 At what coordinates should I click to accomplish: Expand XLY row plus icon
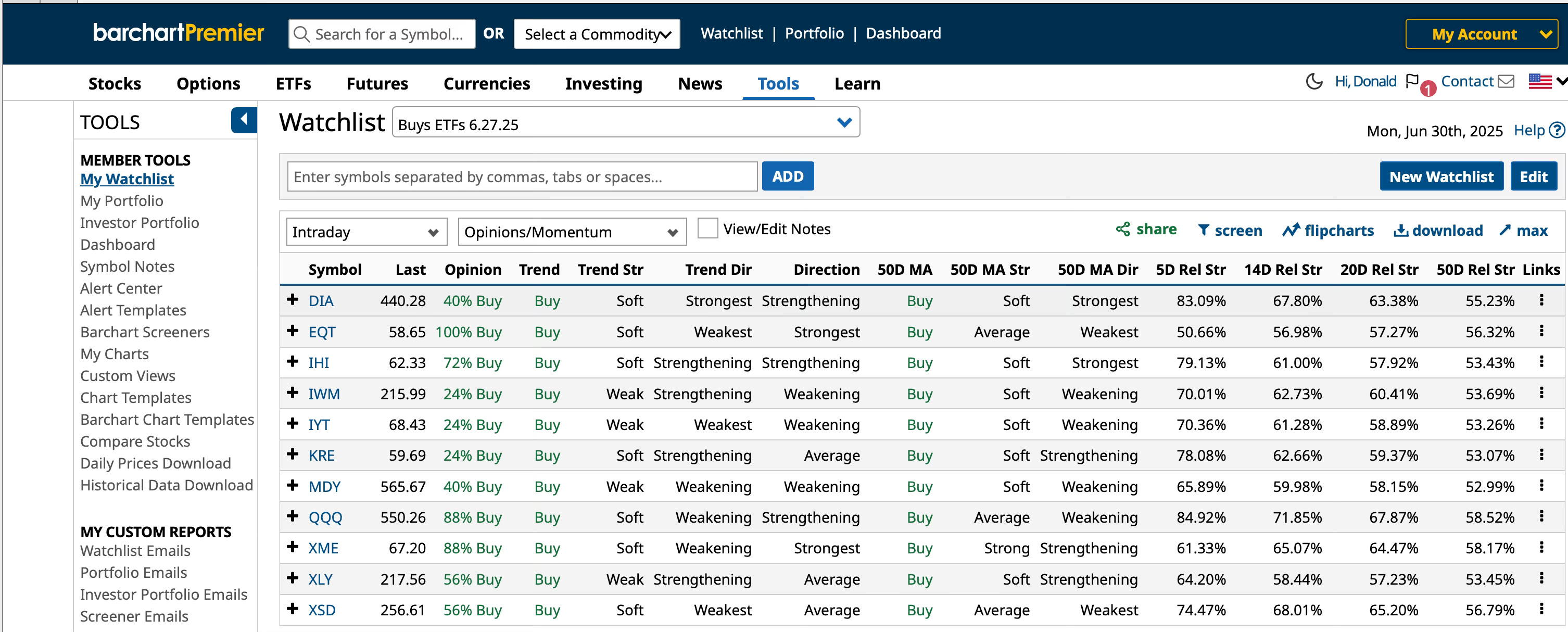coord(293,578)
